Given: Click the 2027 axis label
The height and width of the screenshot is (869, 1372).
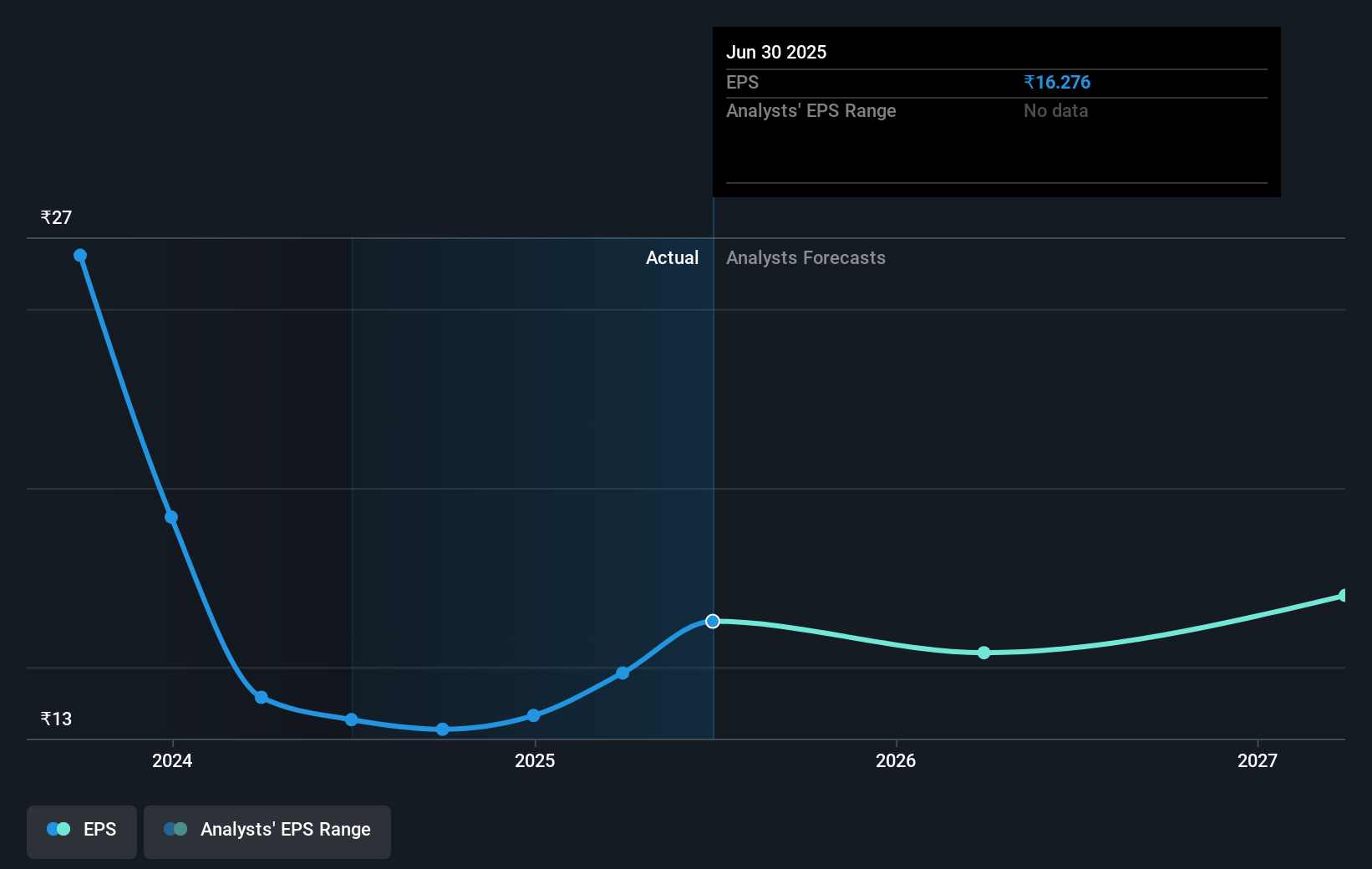Looking at the screenshot, I should coord(1258,760).
